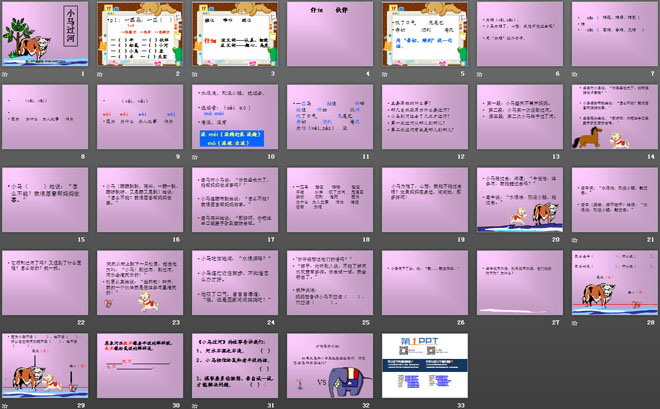The width and height of the screenshot is (660, 409).
Task: Select slide 23 thumbnail with squirrel and pony
Action: tap(140, 283)
